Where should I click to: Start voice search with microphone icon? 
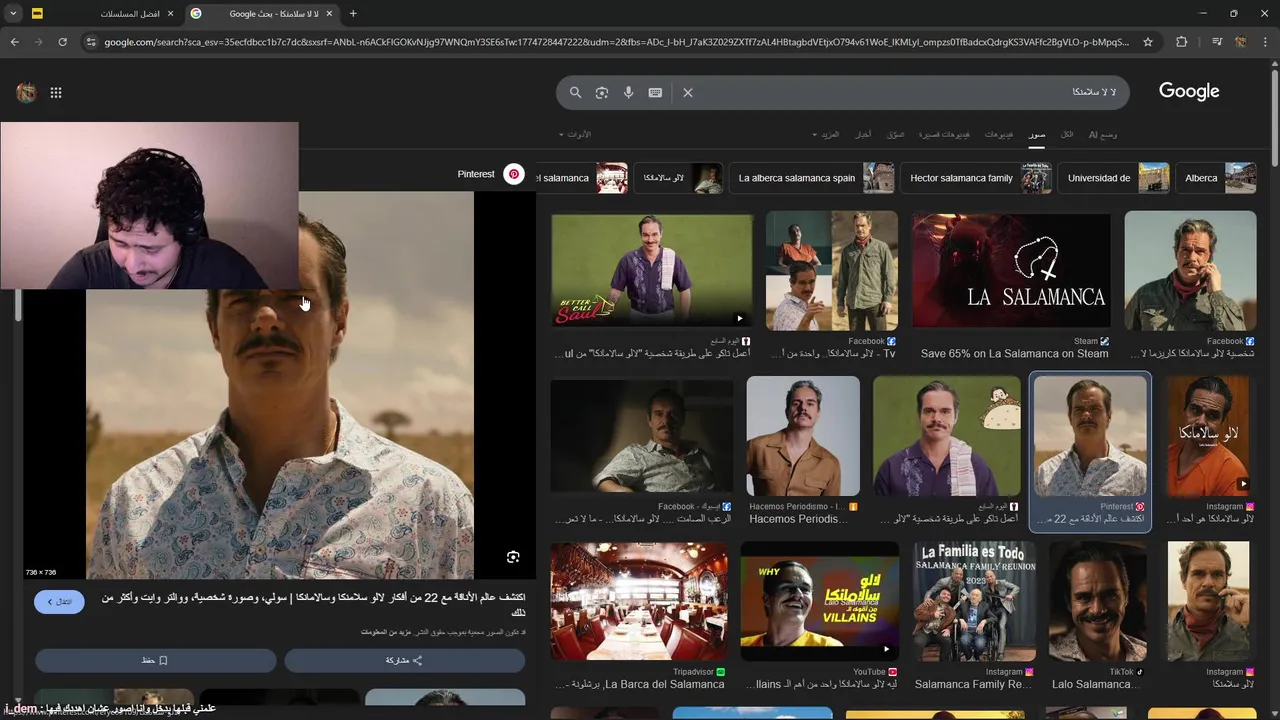tap(629, 92)
